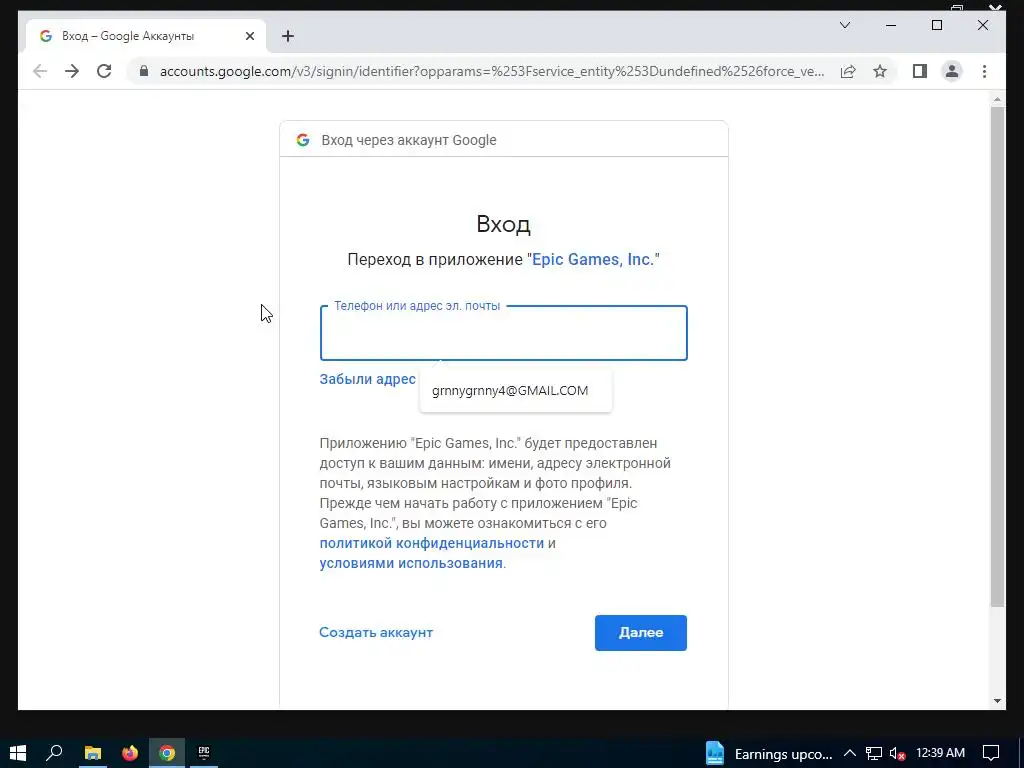Screen dimensions: 1024x768
Task: Click the muted volume tray icon
Action: point(898,754)
